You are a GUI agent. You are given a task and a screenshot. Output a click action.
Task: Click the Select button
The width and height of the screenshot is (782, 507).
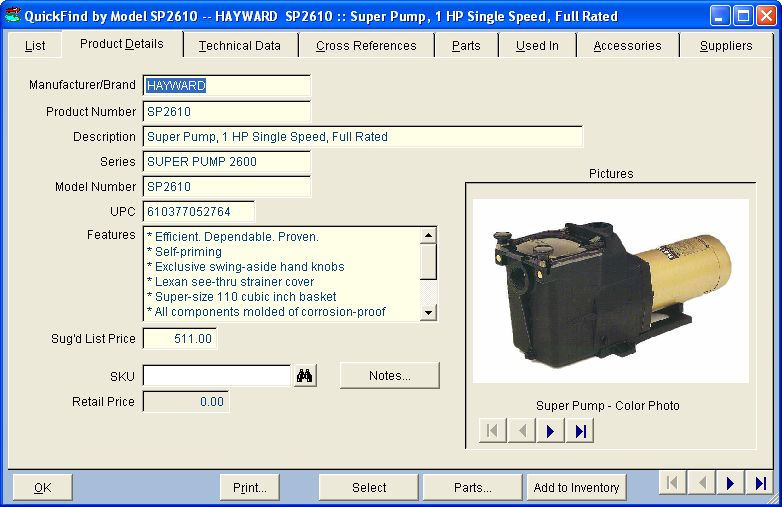click(x=369, y=488)
